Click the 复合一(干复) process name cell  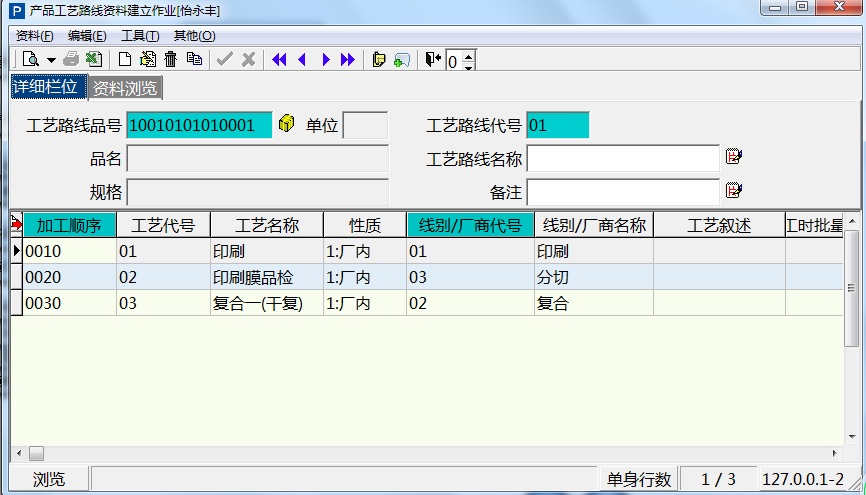tap(267, 303)
